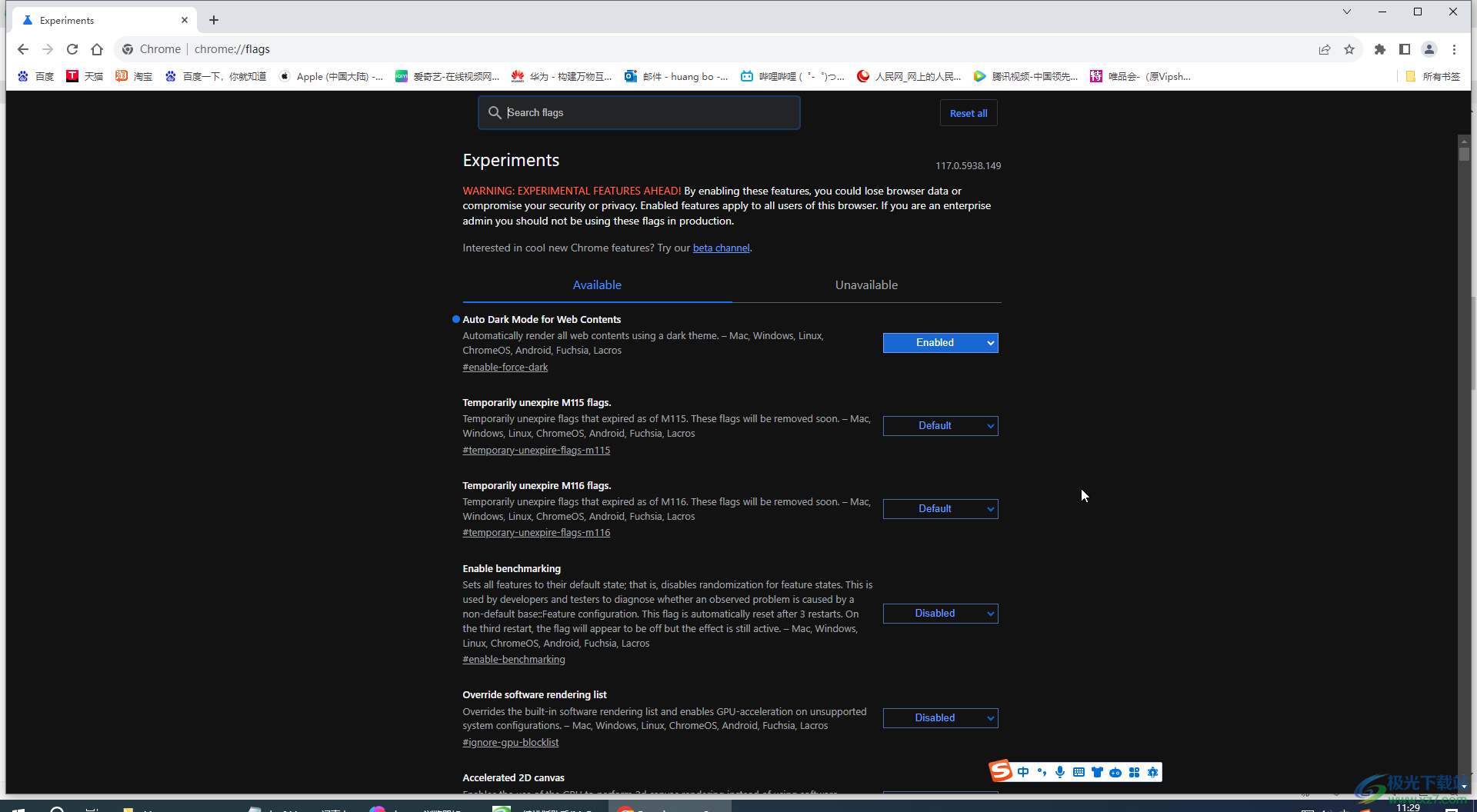
Task: Click the page vertical scrollbar thumb
Action: (1464, 153)
